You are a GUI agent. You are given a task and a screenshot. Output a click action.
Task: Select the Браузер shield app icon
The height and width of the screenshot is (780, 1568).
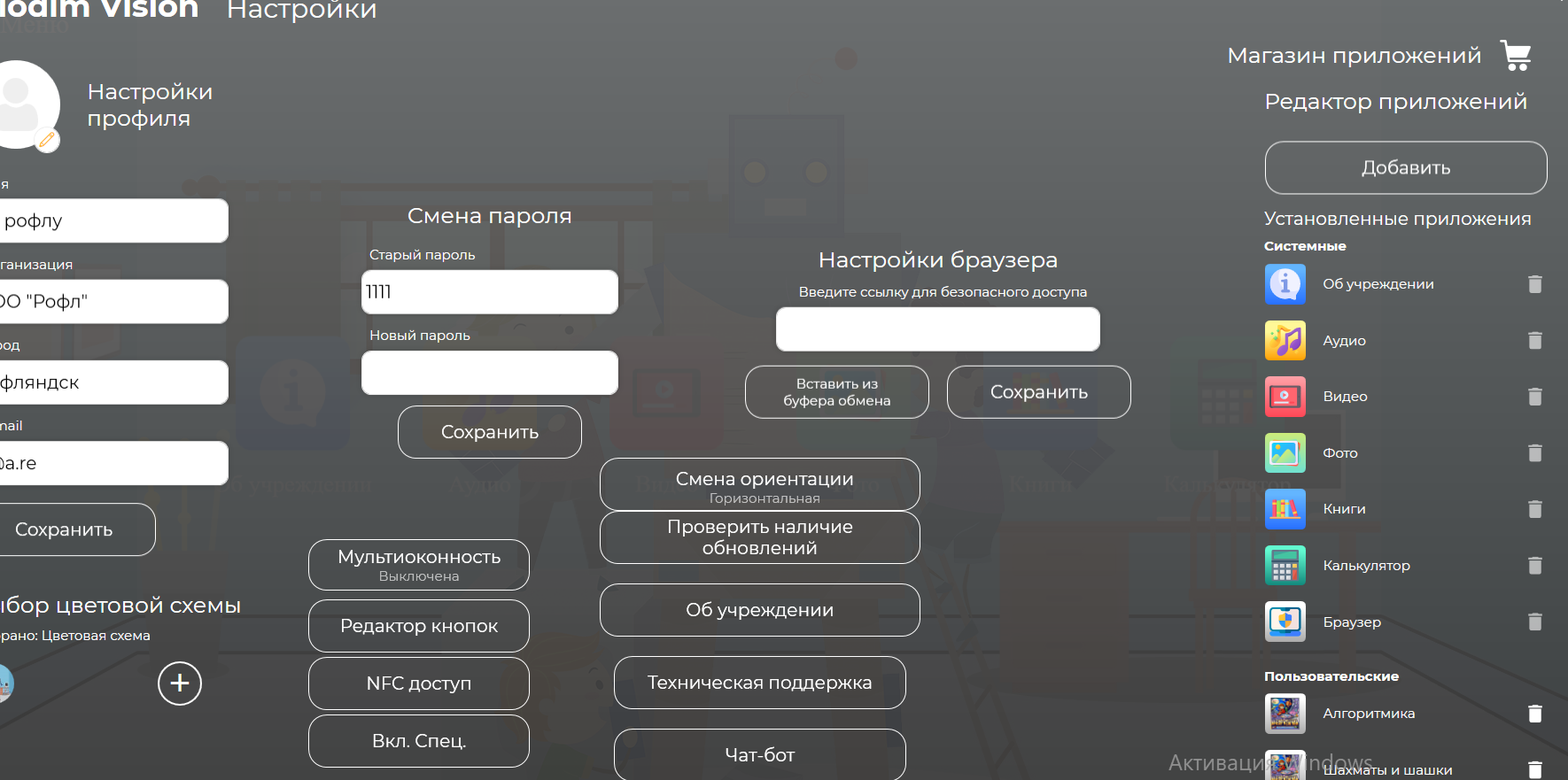point(1285,622)
